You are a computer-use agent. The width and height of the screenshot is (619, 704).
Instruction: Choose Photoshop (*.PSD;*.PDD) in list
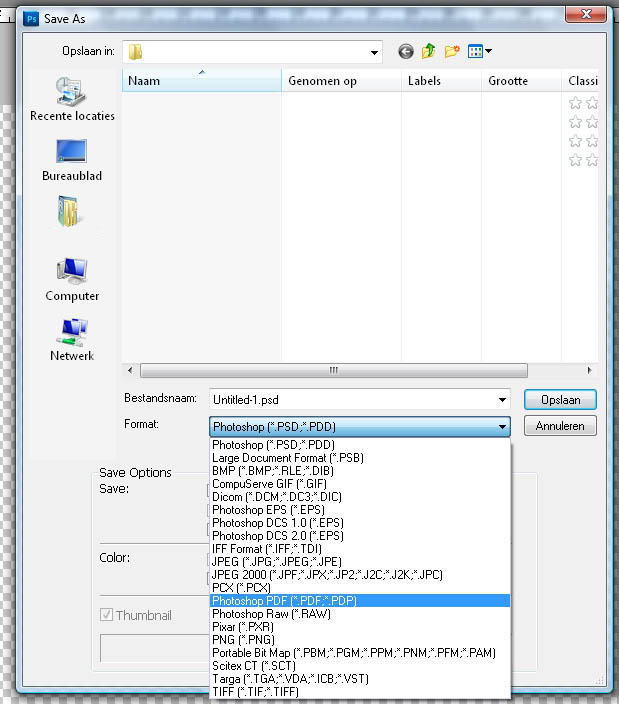coord(360,445)
